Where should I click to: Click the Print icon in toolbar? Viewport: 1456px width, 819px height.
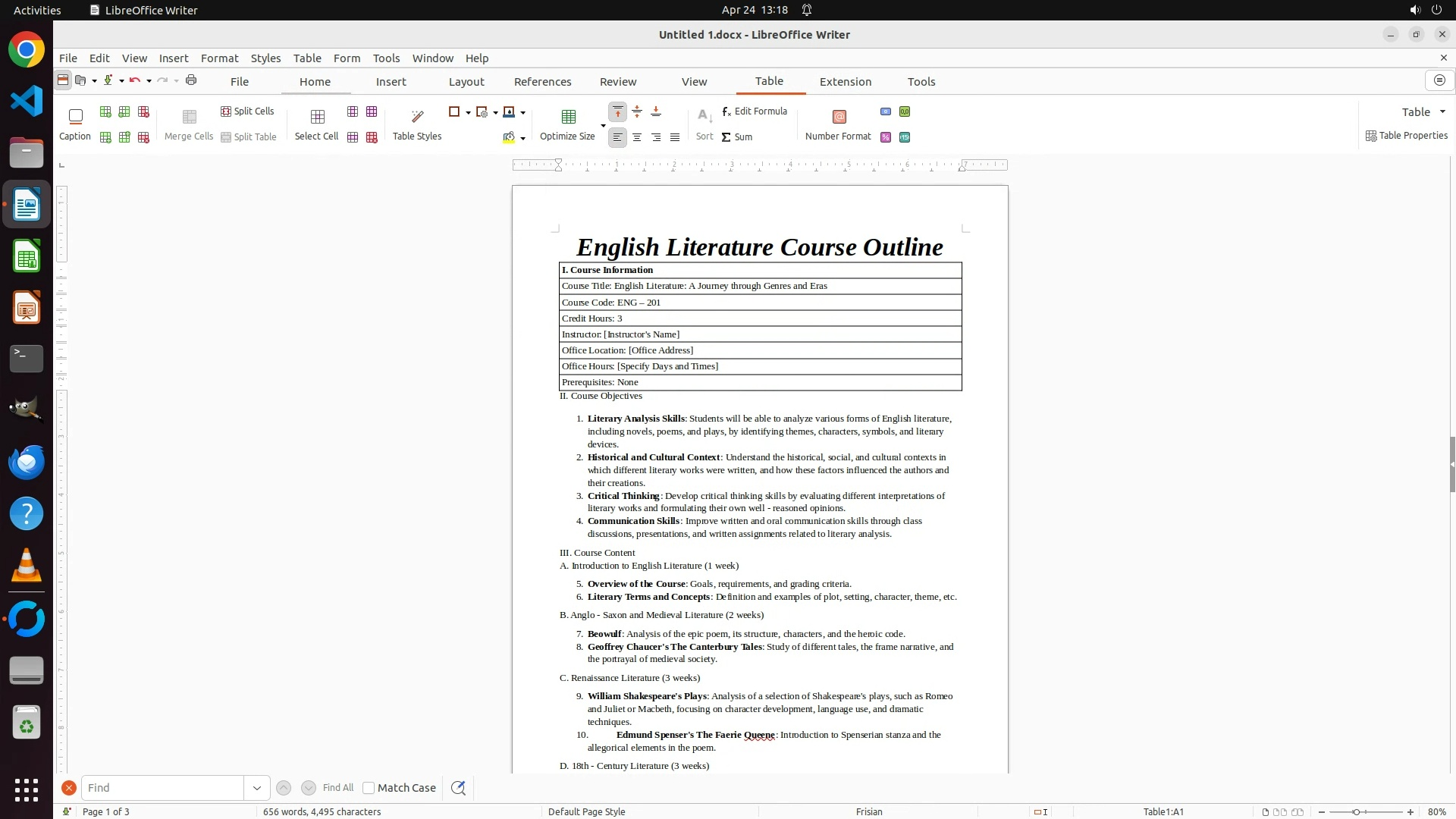(191, 80)
